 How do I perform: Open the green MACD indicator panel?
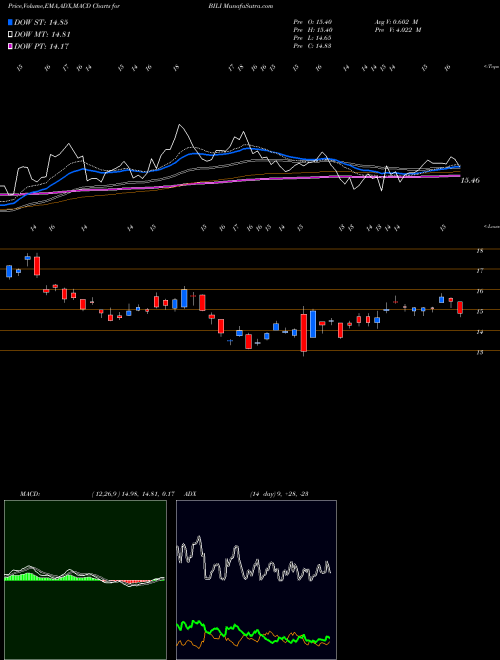tap(85, 580)
